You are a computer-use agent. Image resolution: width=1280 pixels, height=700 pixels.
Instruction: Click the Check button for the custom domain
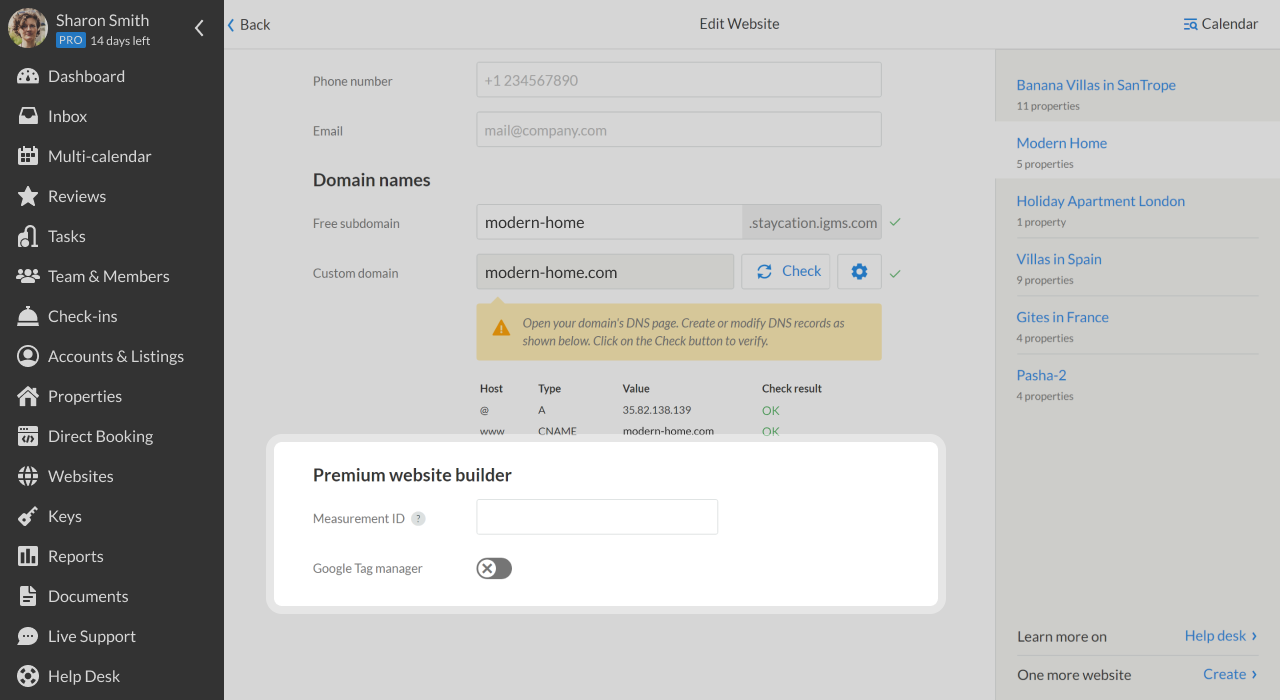(785, 272)
